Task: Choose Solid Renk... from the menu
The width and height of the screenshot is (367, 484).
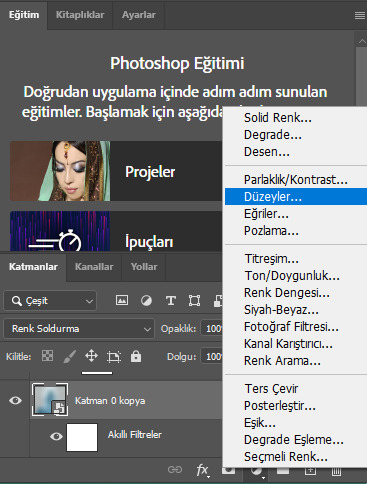Action: [x=296, y=118]
